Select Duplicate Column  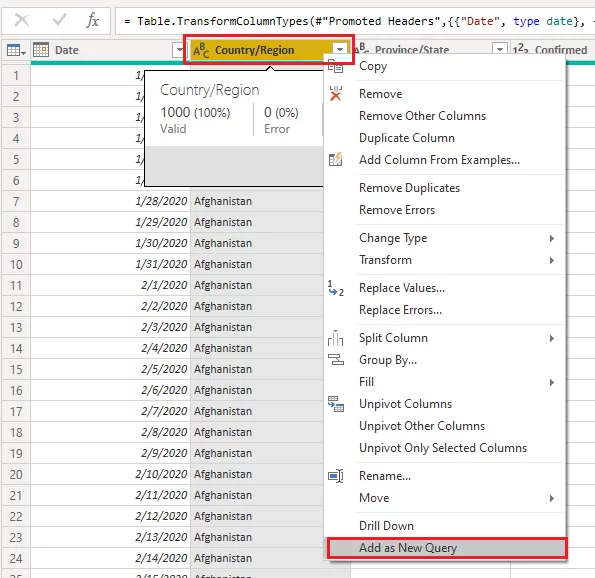tap(445, 138)
